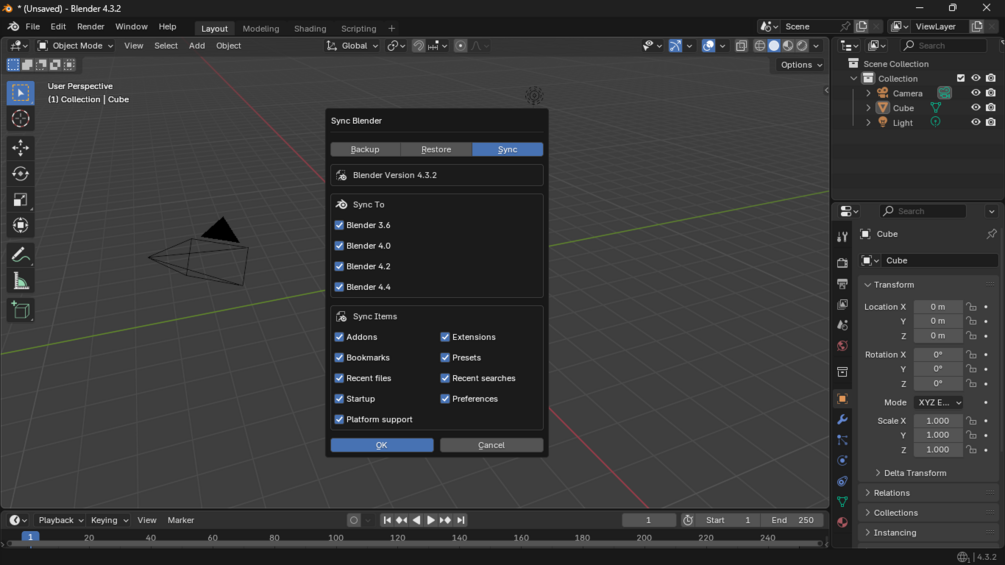Switch to the Backup tab in dialog

point(365,149)
